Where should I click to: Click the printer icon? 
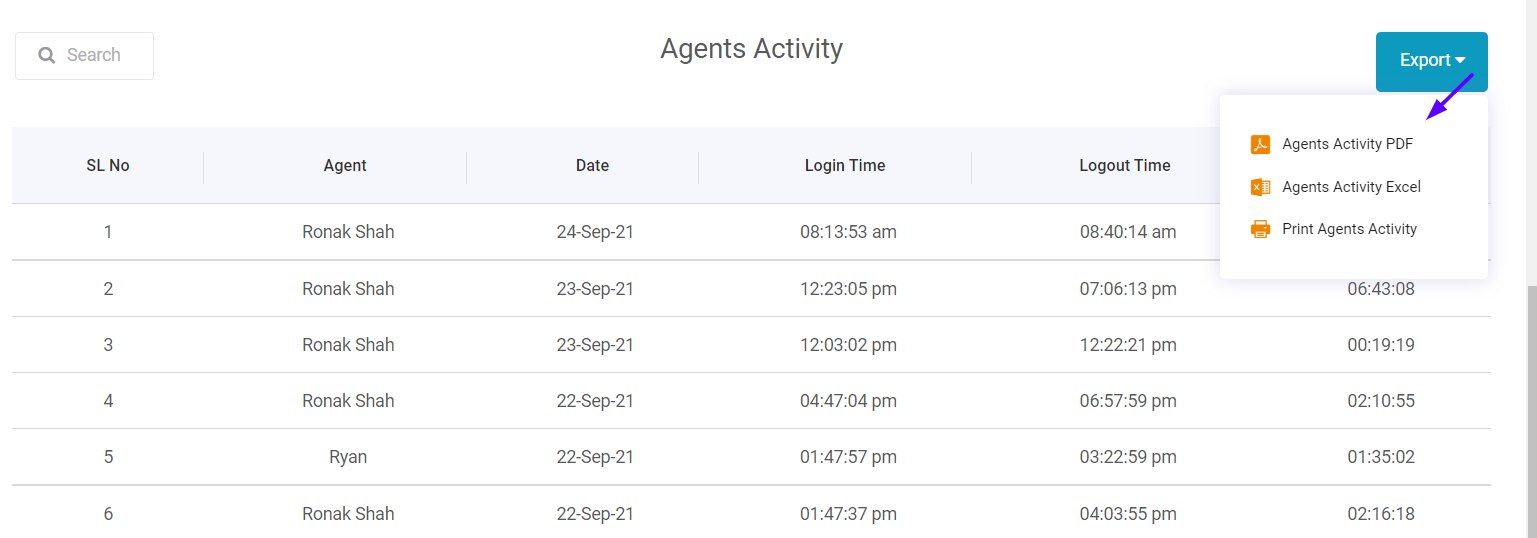pos(1260,229)
